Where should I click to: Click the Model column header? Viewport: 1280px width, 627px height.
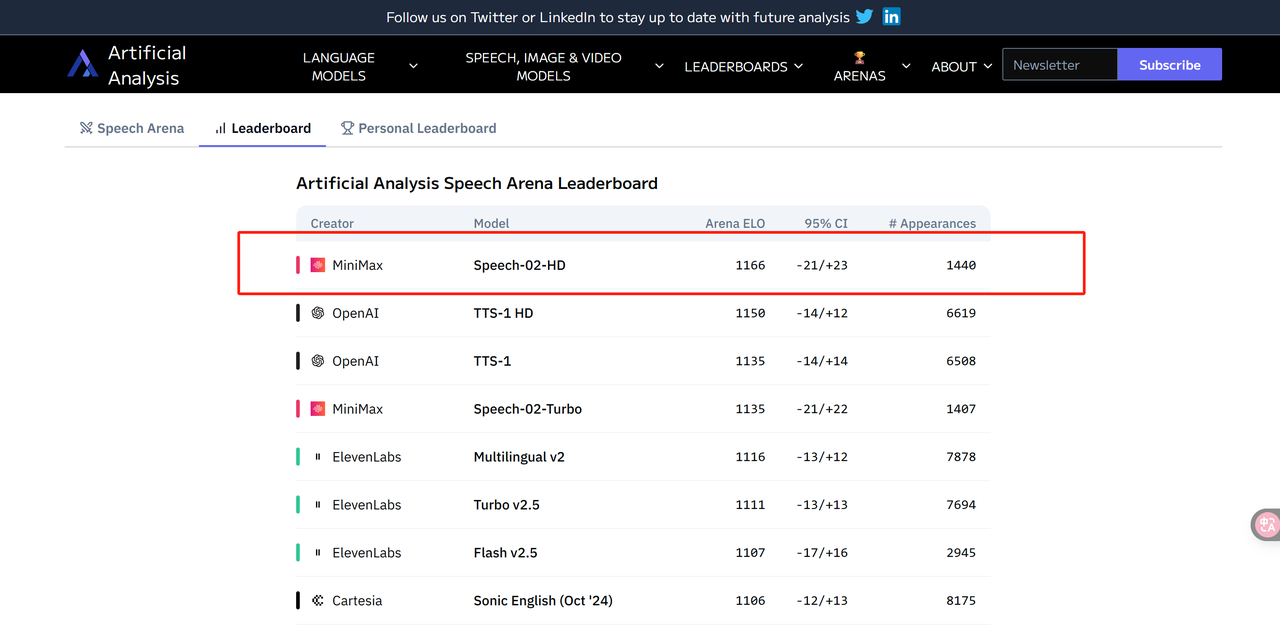tap(491, 224)
